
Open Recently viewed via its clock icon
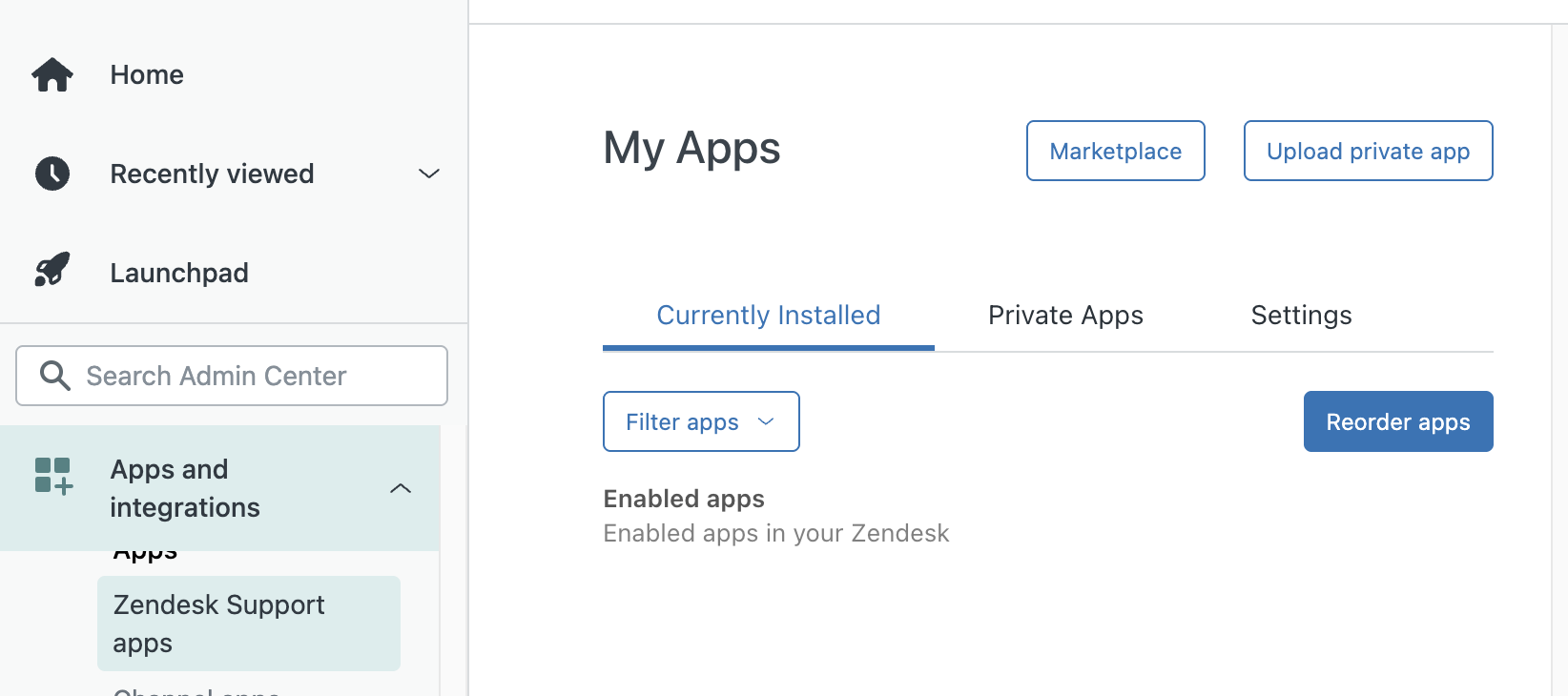tap(52, 174)
